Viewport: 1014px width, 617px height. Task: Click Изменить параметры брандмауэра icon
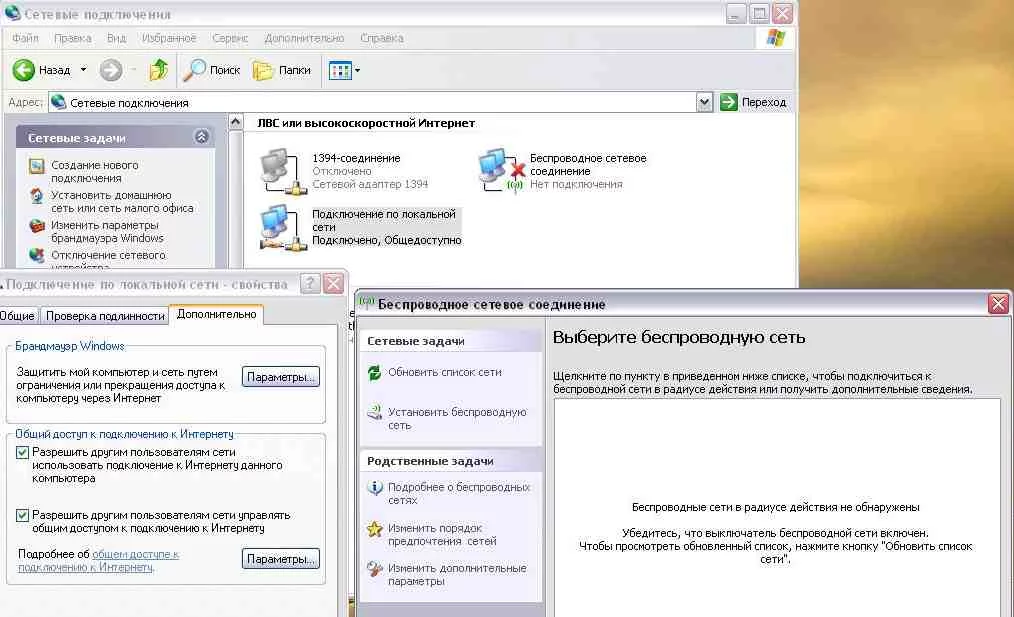pyautogui.click(x=37, y=226)
